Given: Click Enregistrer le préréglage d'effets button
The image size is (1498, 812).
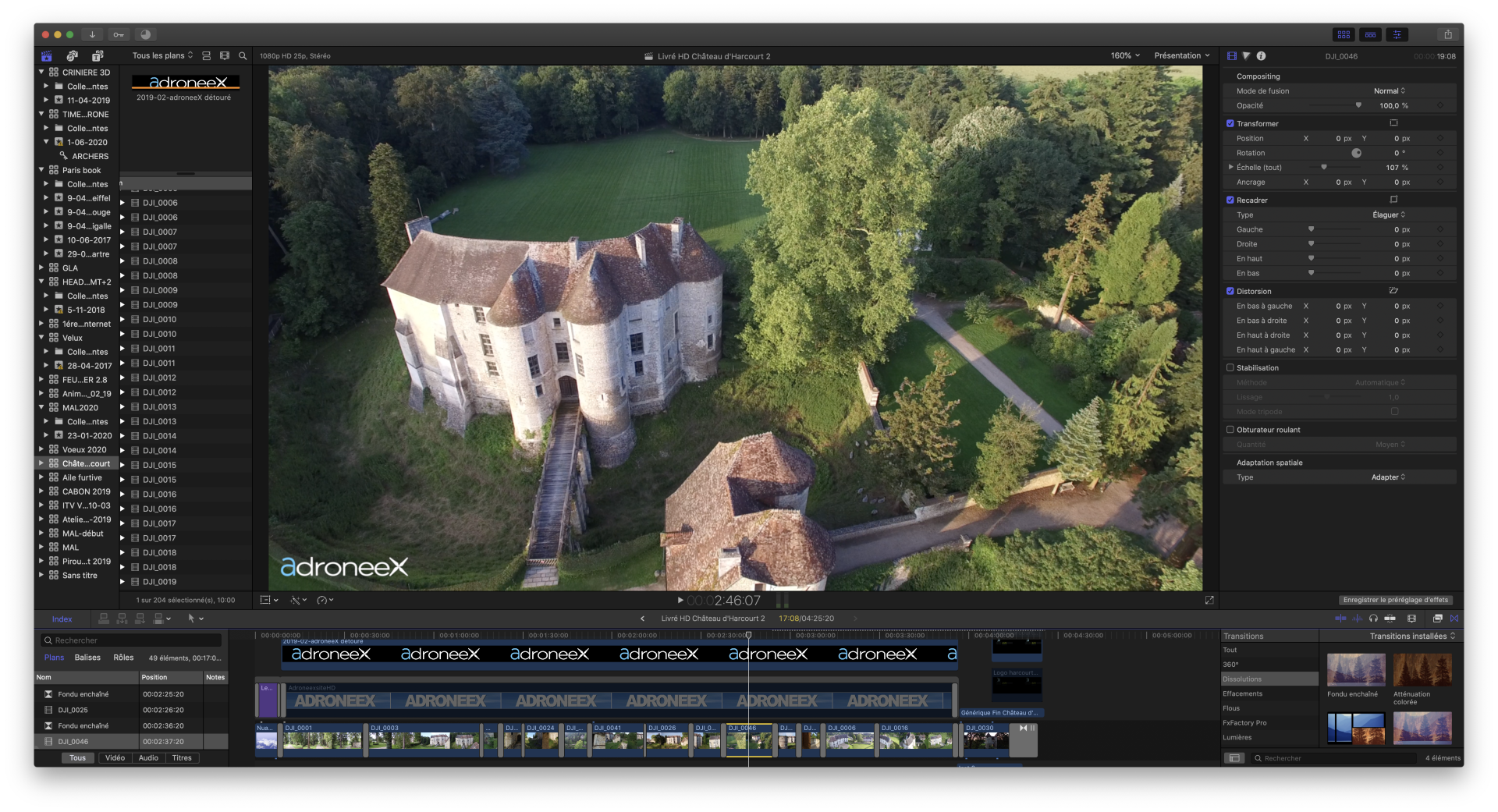Looking at the screenshot, I should coord(1395,600).
